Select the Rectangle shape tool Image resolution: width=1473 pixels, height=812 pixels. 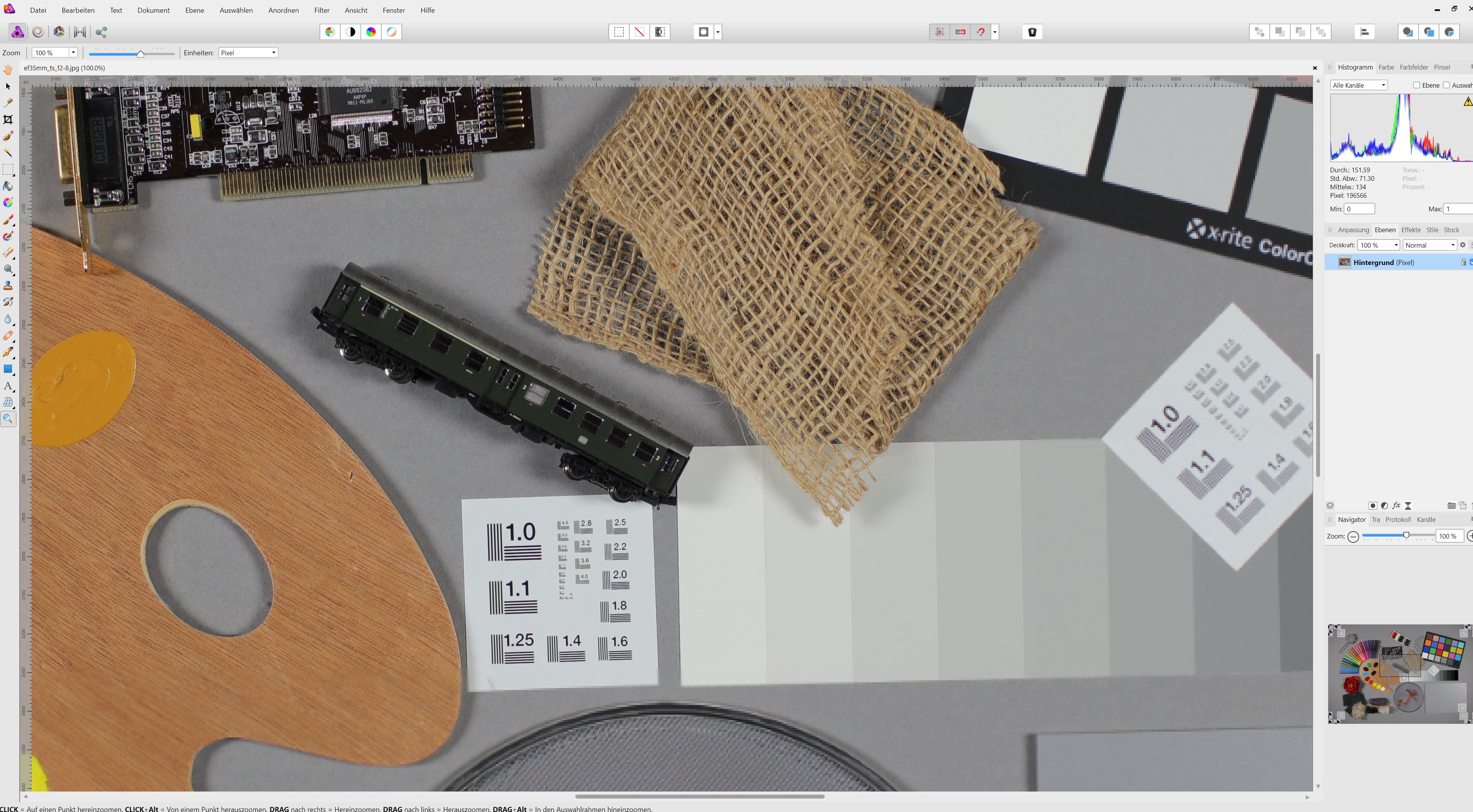pyautogui.click(x=8, y=369)
